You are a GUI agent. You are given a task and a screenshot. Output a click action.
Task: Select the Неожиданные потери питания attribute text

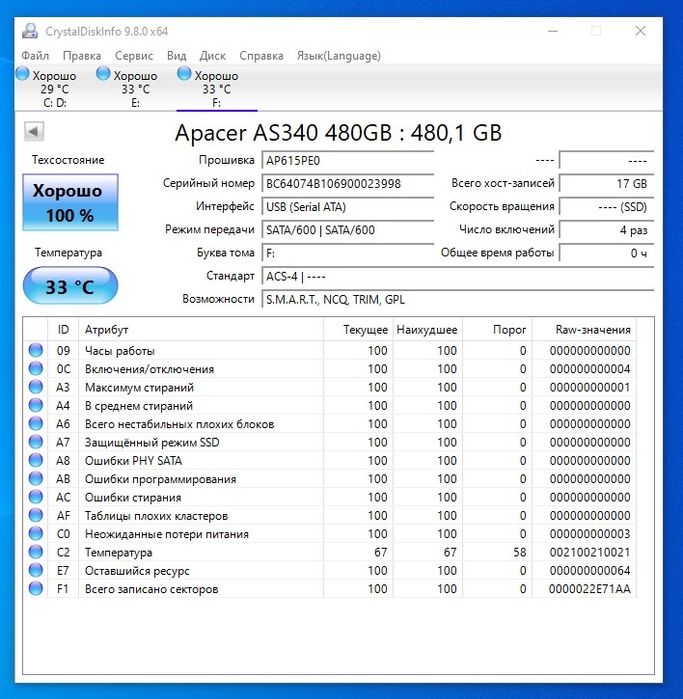click(x=167, y=534)
